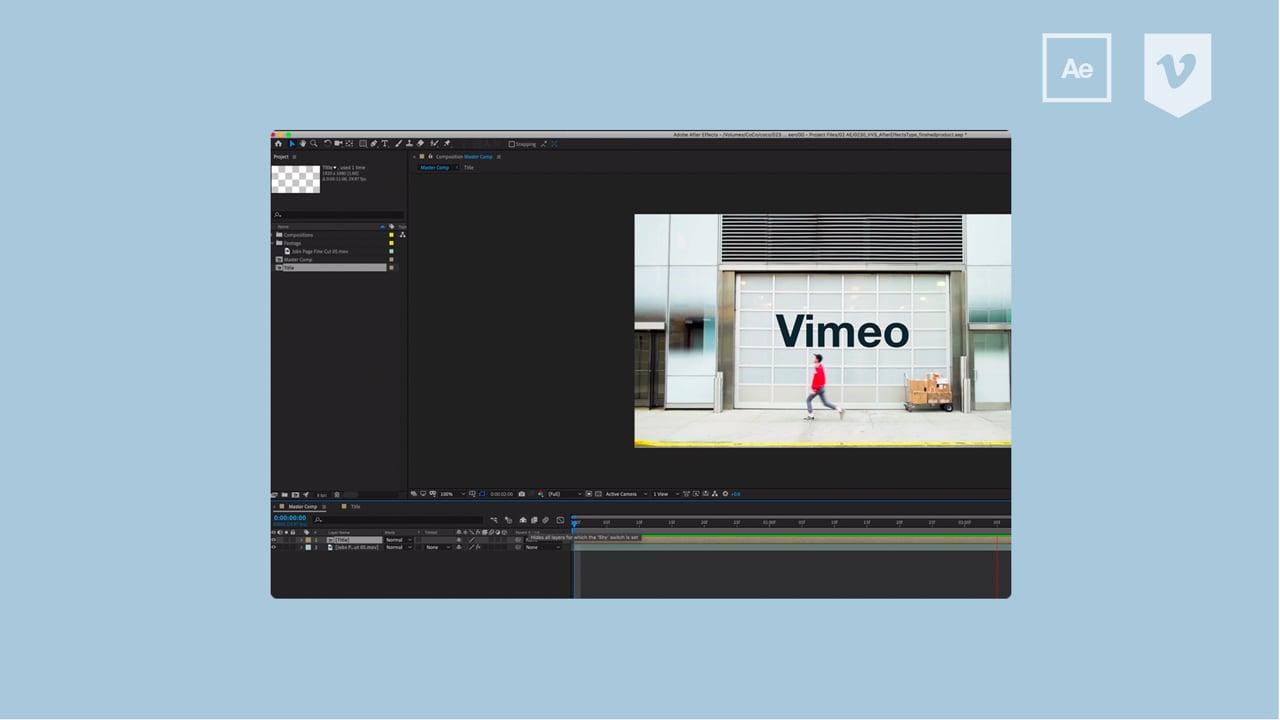Image resolution: width=1280 pixels, height=720 pixels.
Task: Delete selected project item with trash icon
Action: pyautogui.click(x=337, y=494)
